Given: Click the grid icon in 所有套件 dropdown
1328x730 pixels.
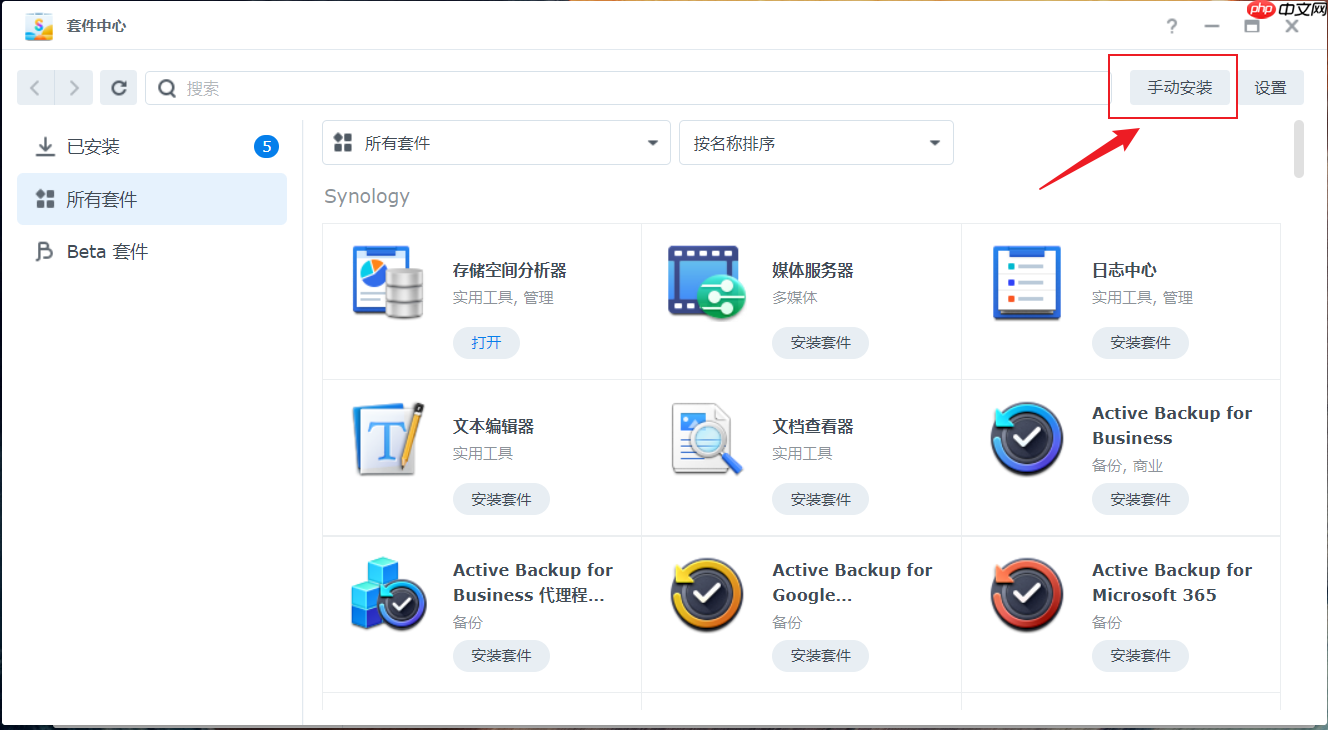Looking at the screenshot, I should 343,142.
